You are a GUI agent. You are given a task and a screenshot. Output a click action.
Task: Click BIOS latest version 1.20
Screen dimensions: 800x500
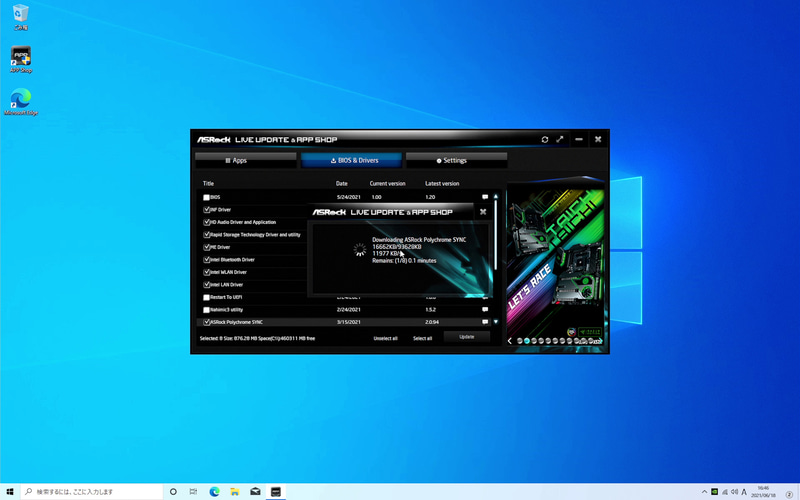[x=430, y=197]
